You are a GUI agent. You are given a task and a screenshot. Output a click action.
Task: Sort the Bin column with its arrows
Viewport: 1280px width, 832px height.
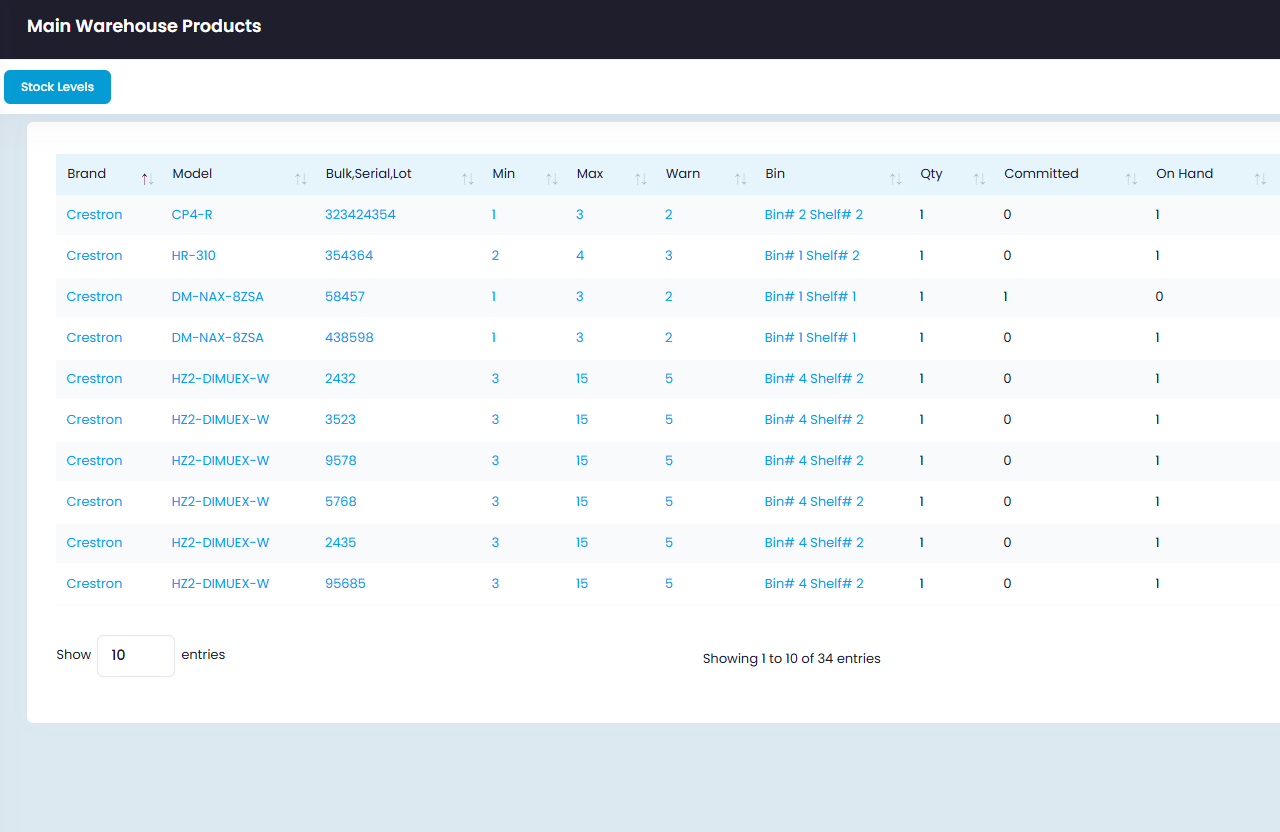point(896,179)
